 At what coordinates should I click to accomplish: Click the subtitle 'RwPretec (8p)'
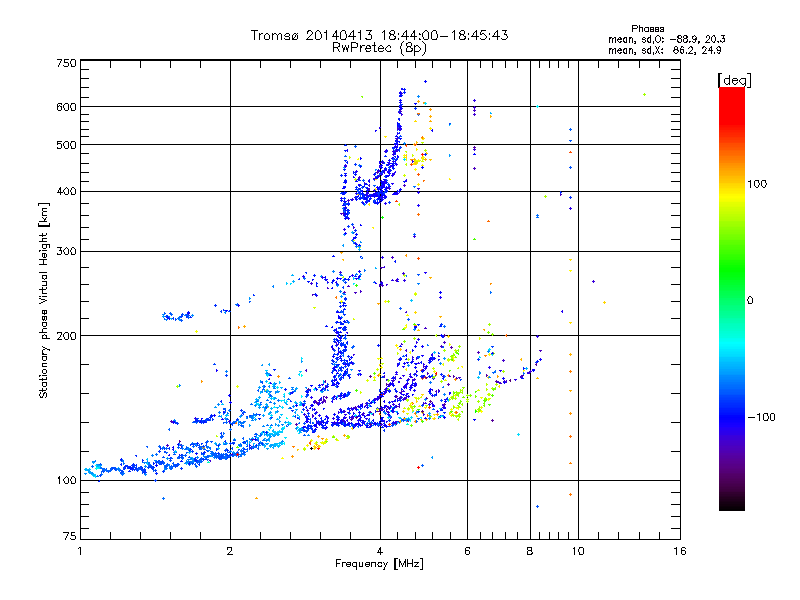tap(379, 48)
